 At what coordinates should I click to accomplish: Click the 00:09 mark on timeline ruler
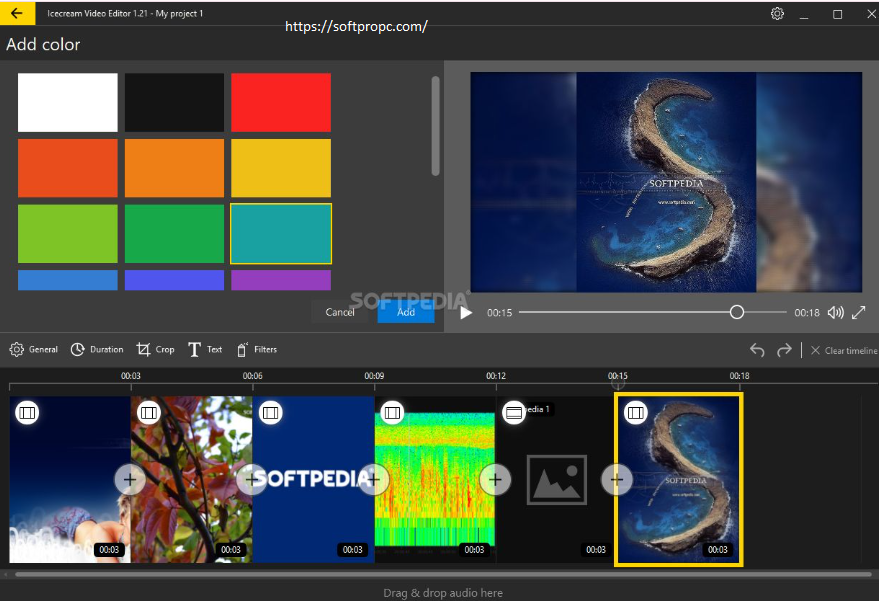374,376
